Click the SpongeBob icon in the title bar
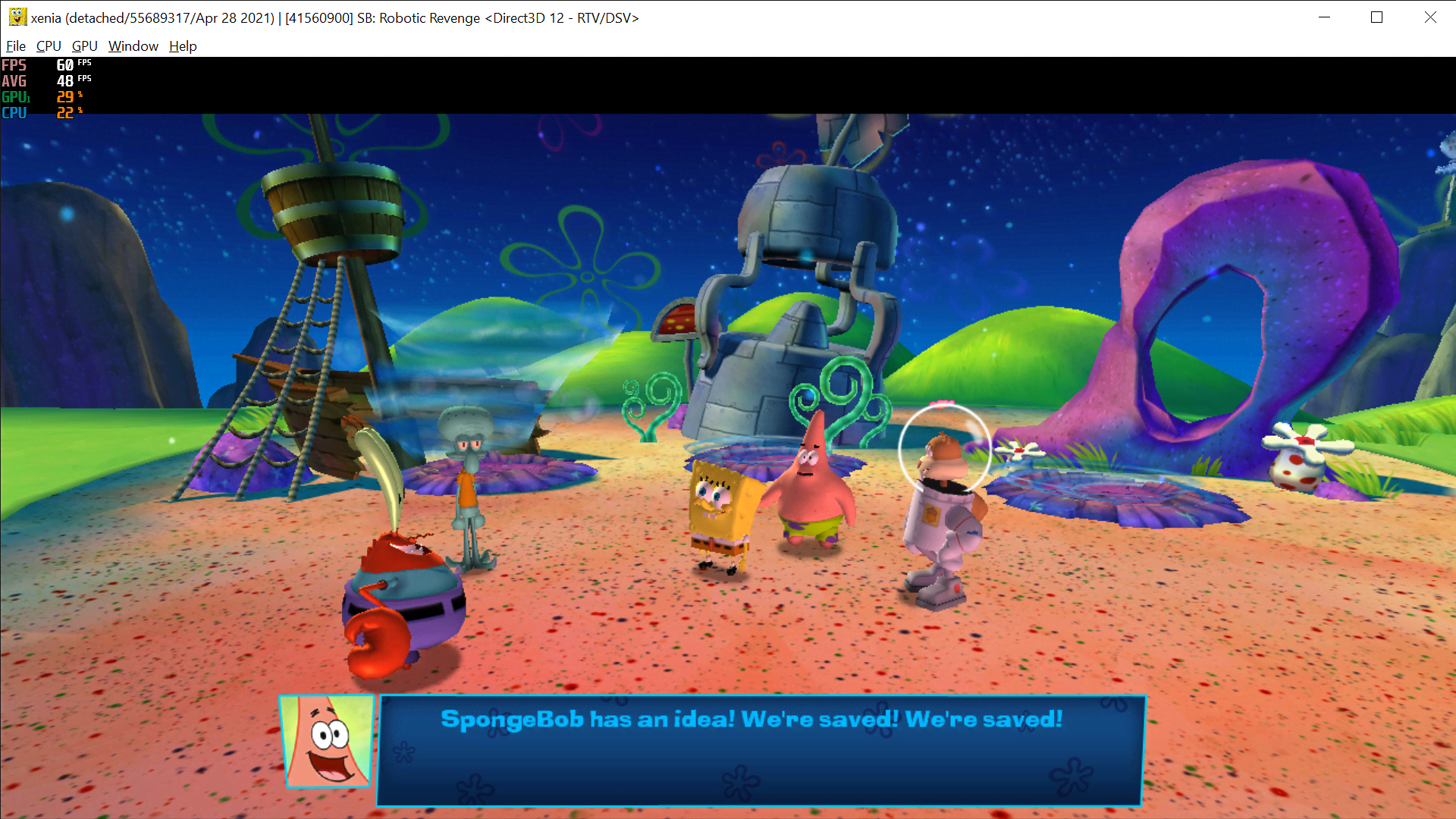The image size is (1456, 819). tap(17, 17)
